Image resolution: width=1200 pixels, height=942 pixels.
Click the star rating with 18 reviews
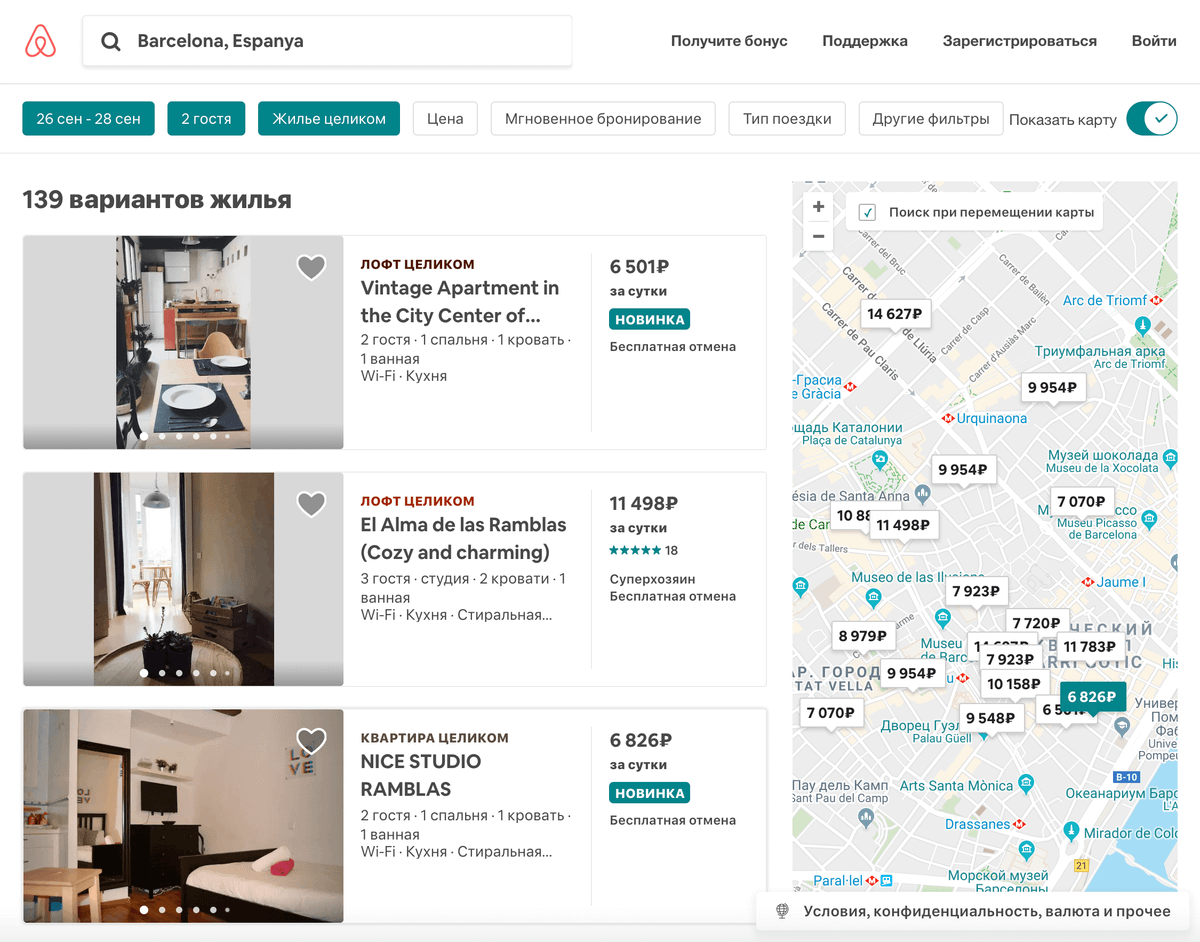(x=644, y=550)
